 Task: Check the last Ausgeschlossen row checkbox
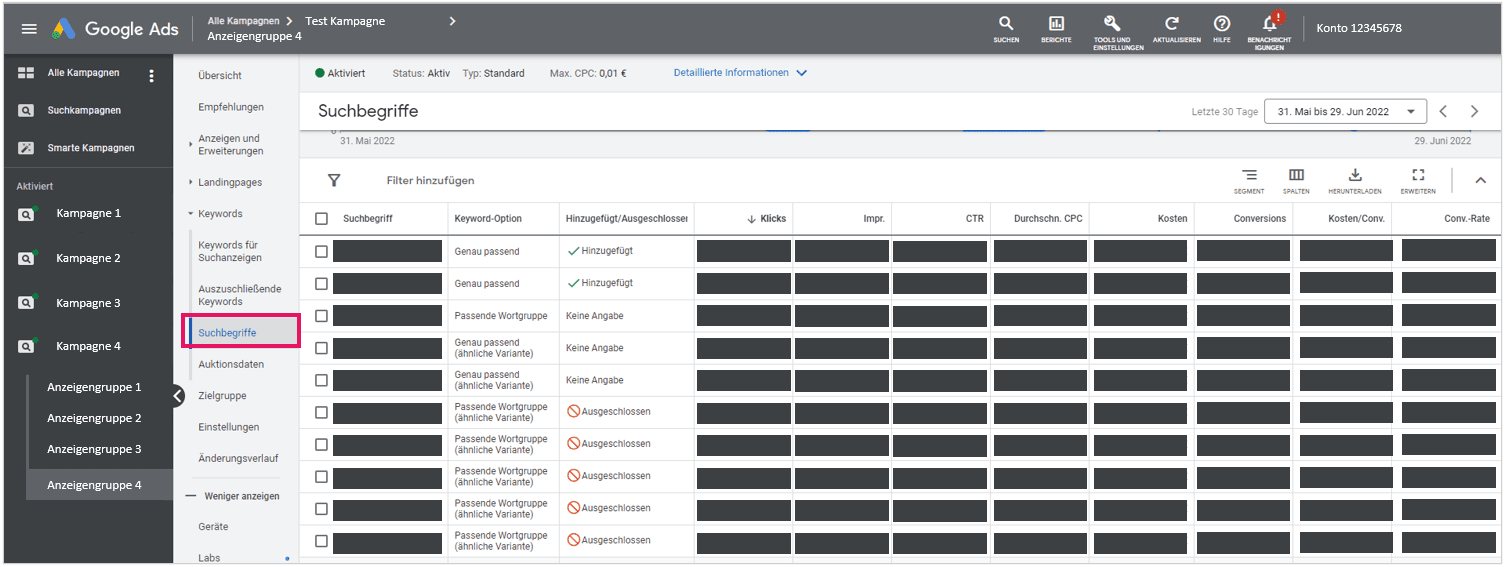point(321,541)
